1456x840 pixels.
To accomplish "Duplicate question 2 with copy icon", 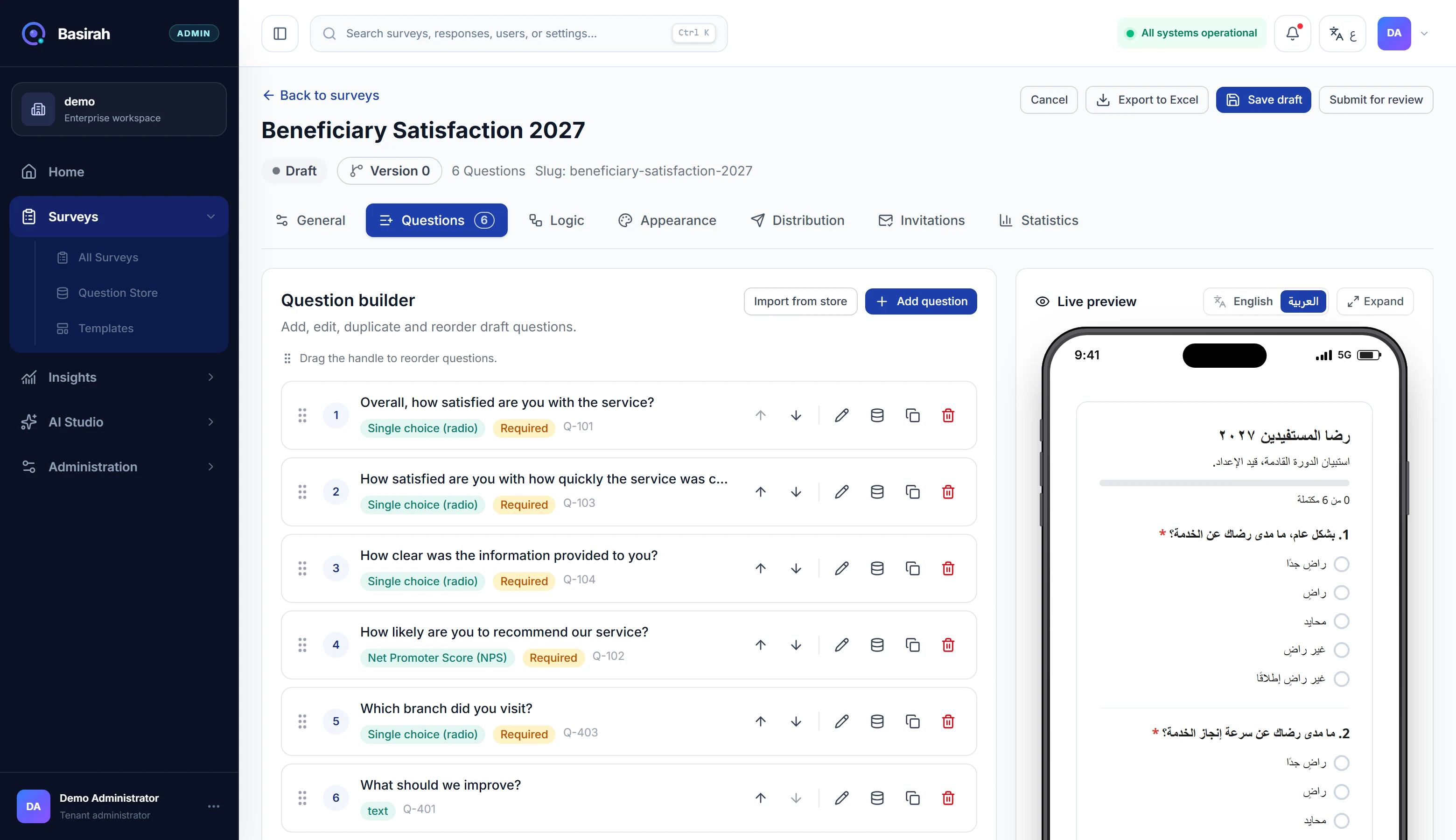I will click(x=913, y=492).
